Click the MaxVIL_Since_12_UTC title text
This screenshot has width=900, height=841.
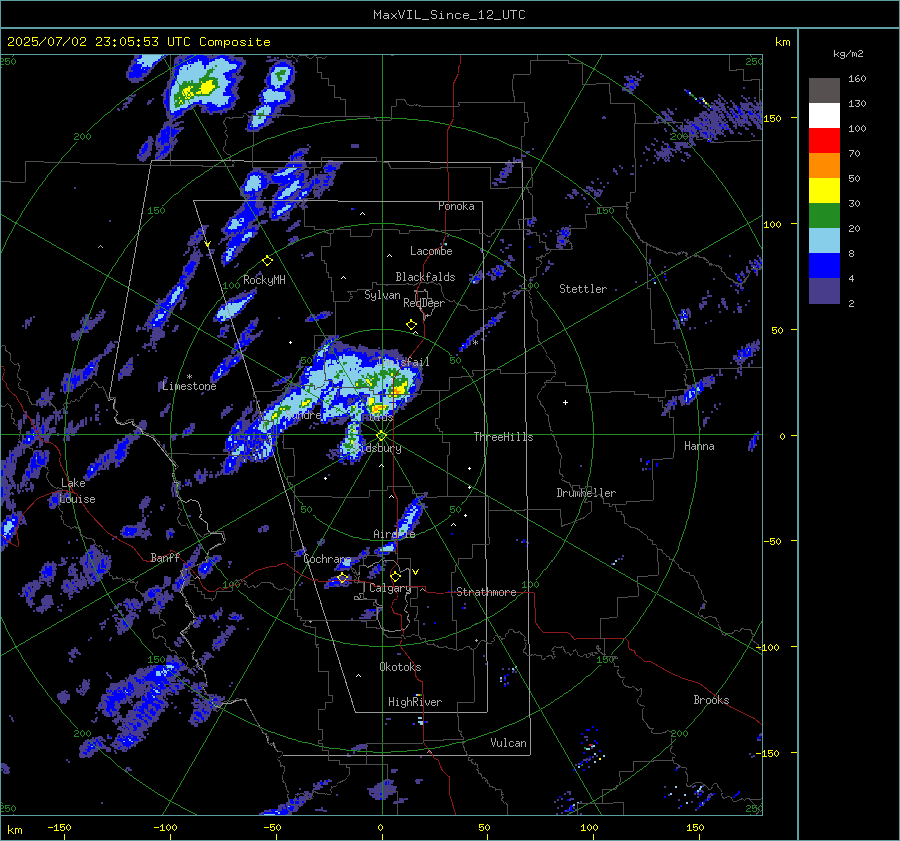pyautogui.click(x=449, y=15)
